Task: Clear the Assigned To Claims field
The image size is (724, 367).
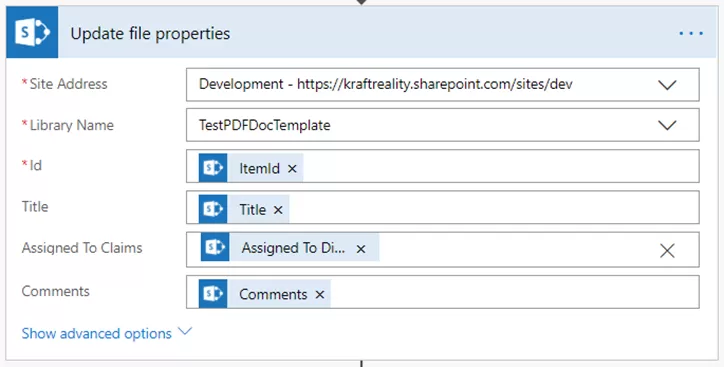Action: coord(667,251)
